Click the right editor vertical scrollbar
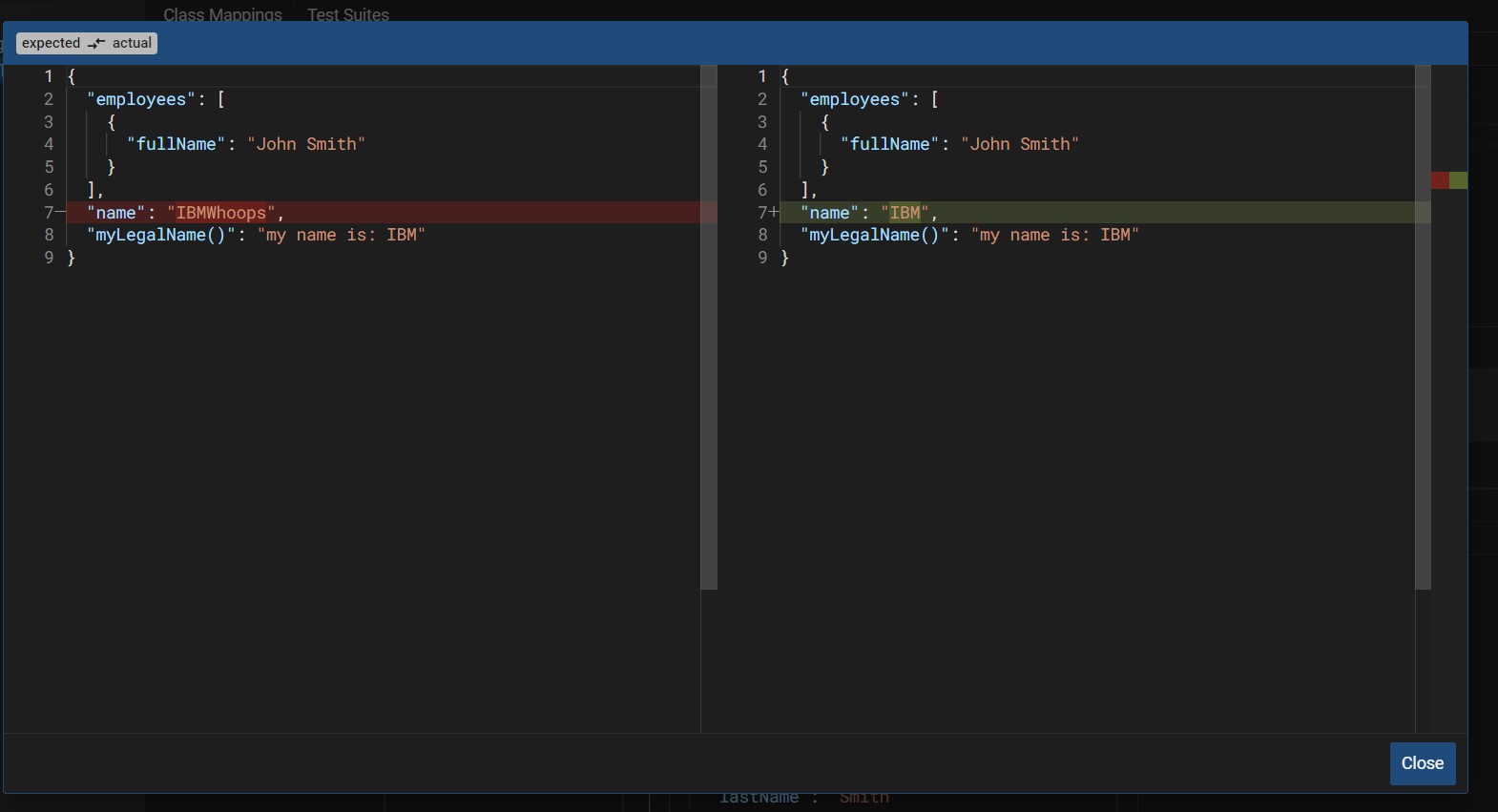Screen dimensions: 1498x812 click(1423, 327)
